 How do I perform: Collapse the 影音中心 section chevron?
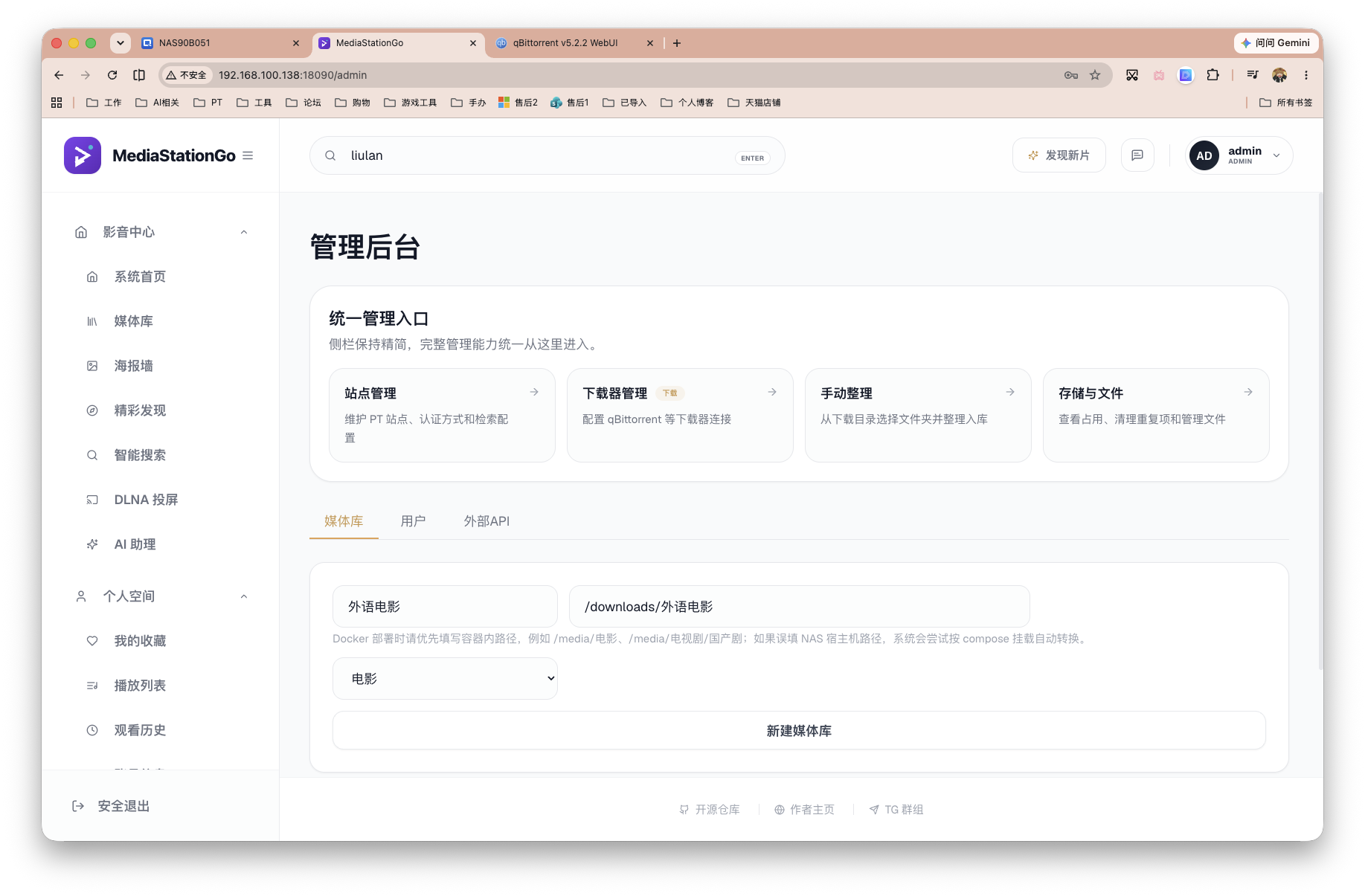click(x=244, y=232)
